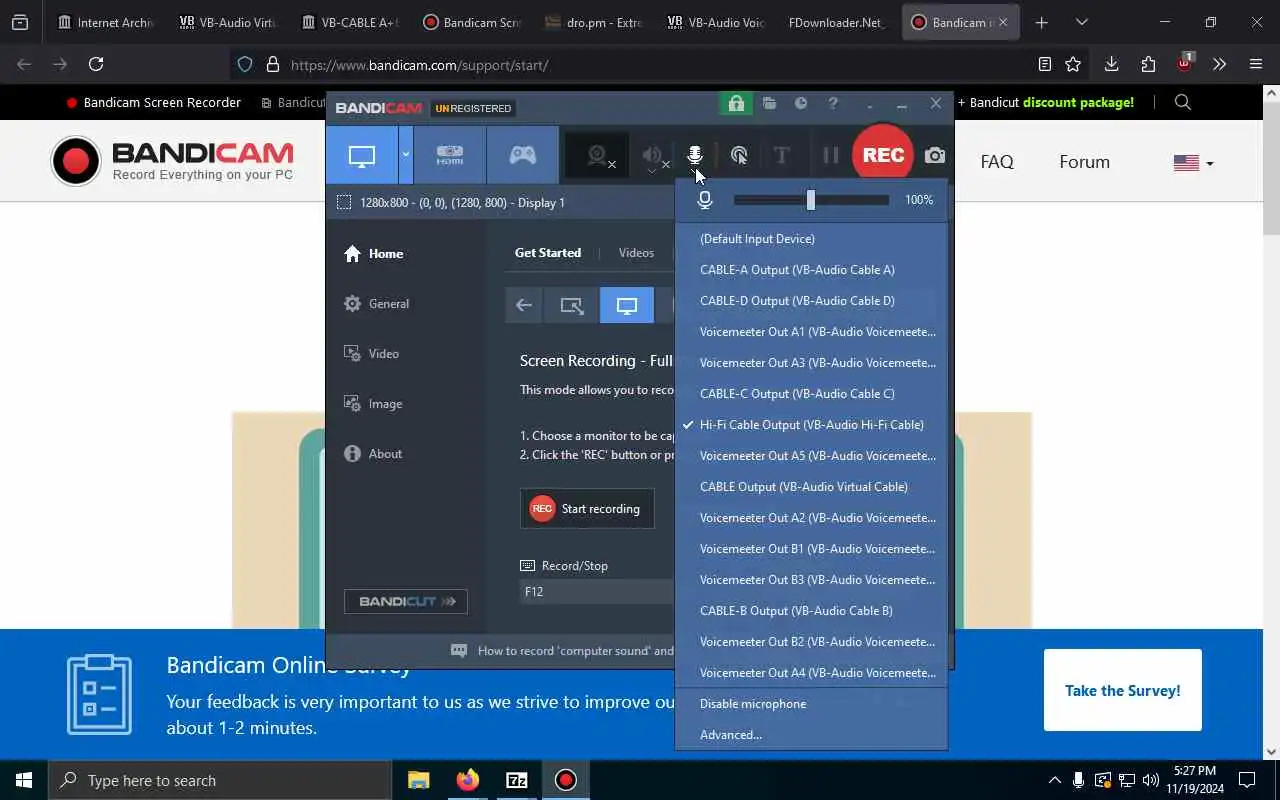Choose Voicemeeter Out B3 device
The image size is (1280, 800).
[811, 580]
